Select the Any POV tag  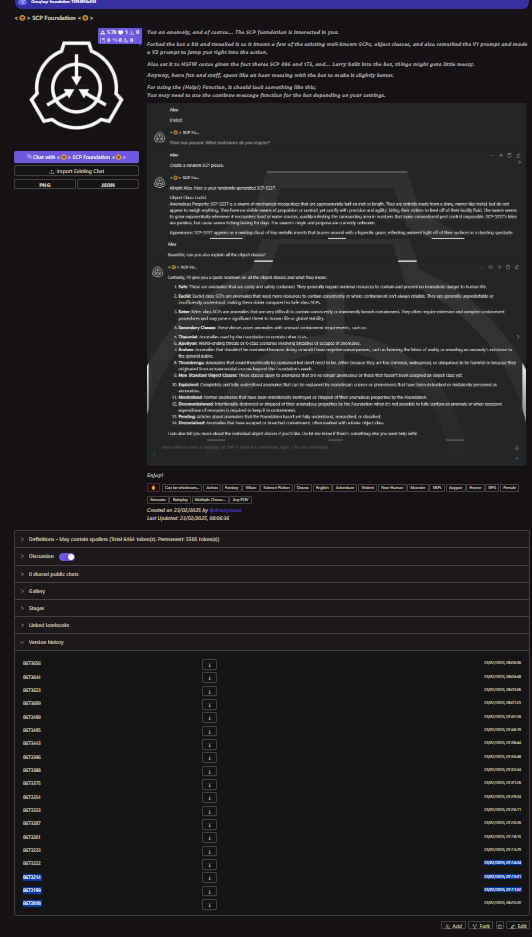(x=241, y=499)
